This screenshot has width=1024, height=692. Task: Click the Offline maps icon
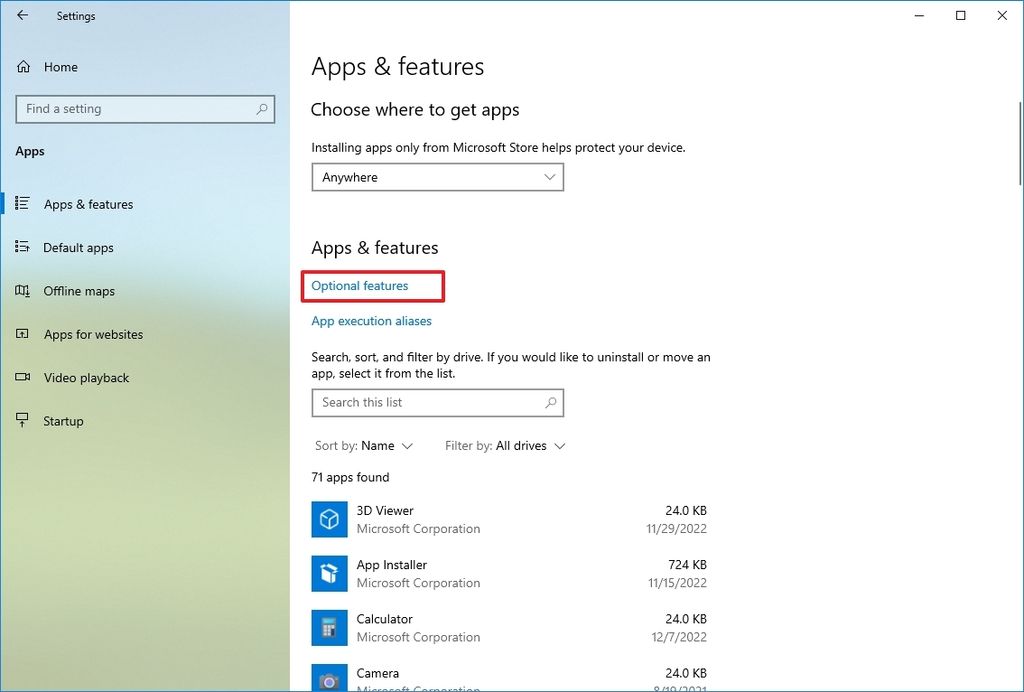tap(22, 291)
